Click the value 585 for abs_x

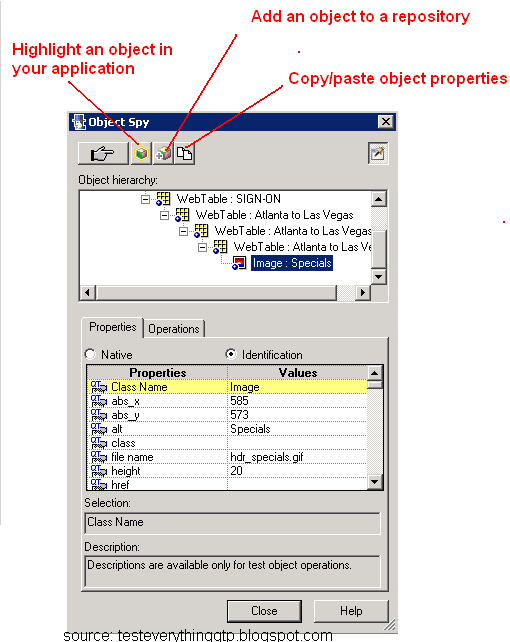(x=239, y=401)
